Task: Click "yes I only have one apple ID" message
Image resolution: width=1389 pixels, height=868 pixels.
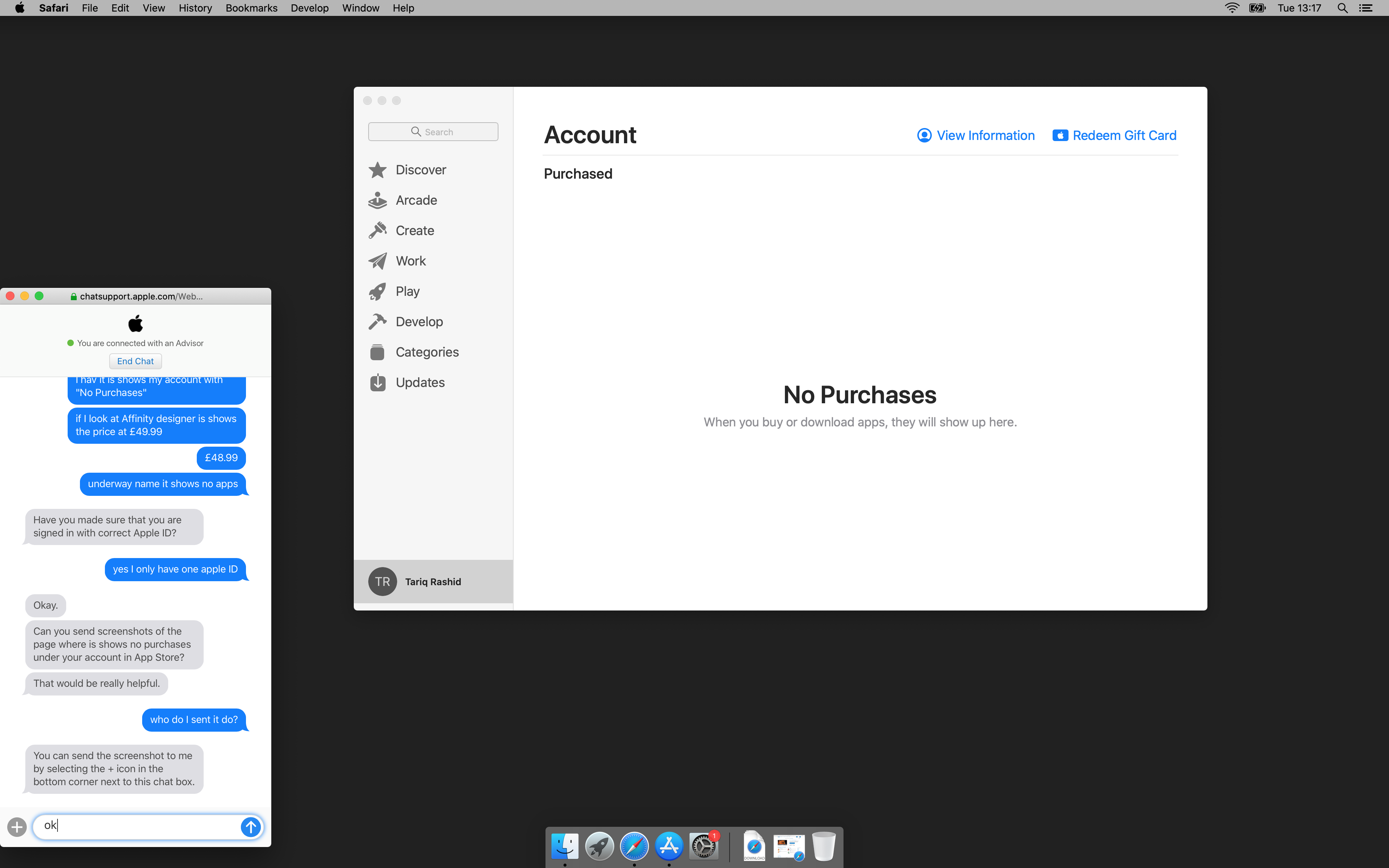Action: (175, 570)
